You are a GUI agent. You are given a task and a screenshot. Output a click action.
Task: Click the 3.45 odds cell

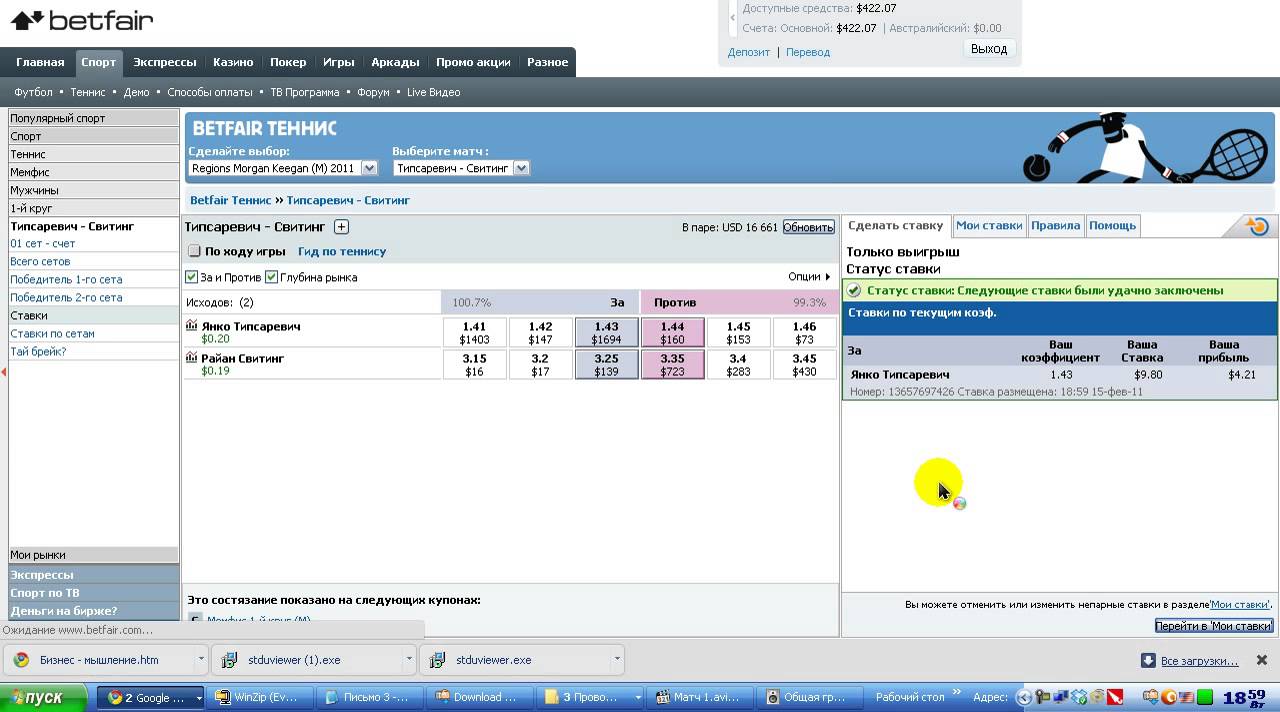(x=804, y=364)
